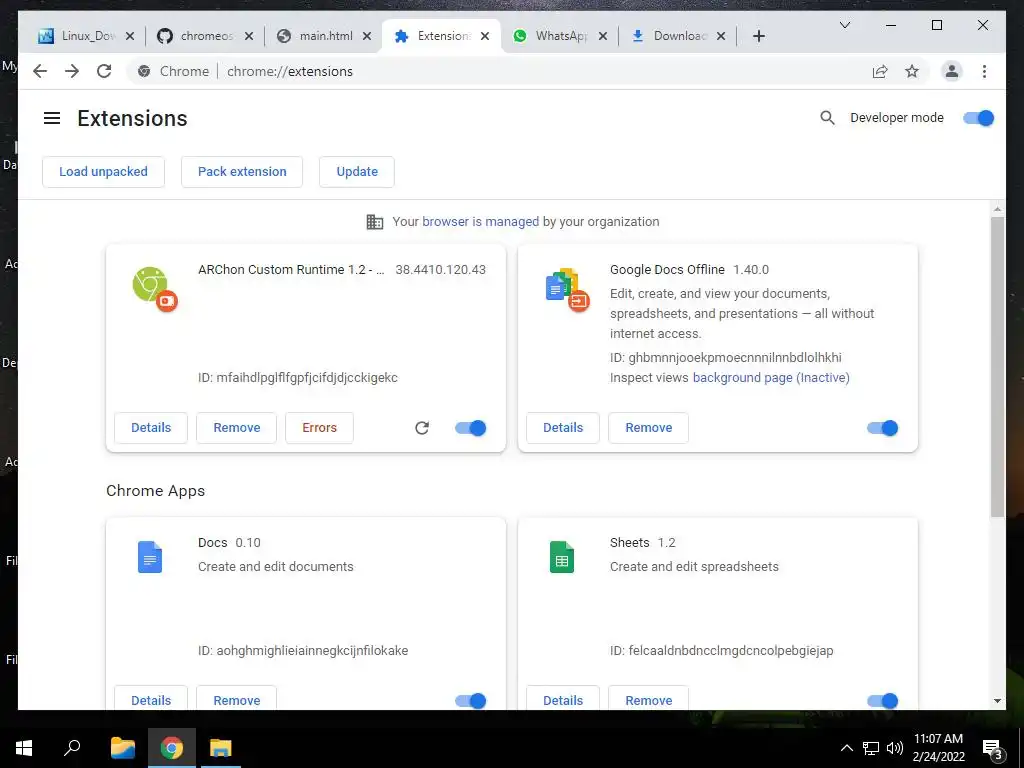Screen dimensions: 1024x768
Task: Disable the Google Docs Offline extension
Action: [882, 428]
